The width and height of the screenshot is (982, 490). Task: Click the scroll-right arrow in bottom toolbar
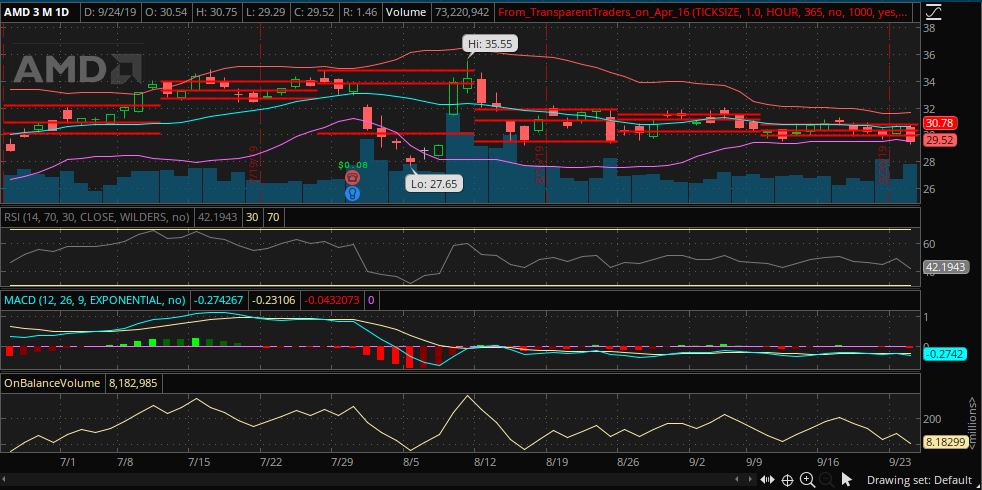[x=750, y=479]
